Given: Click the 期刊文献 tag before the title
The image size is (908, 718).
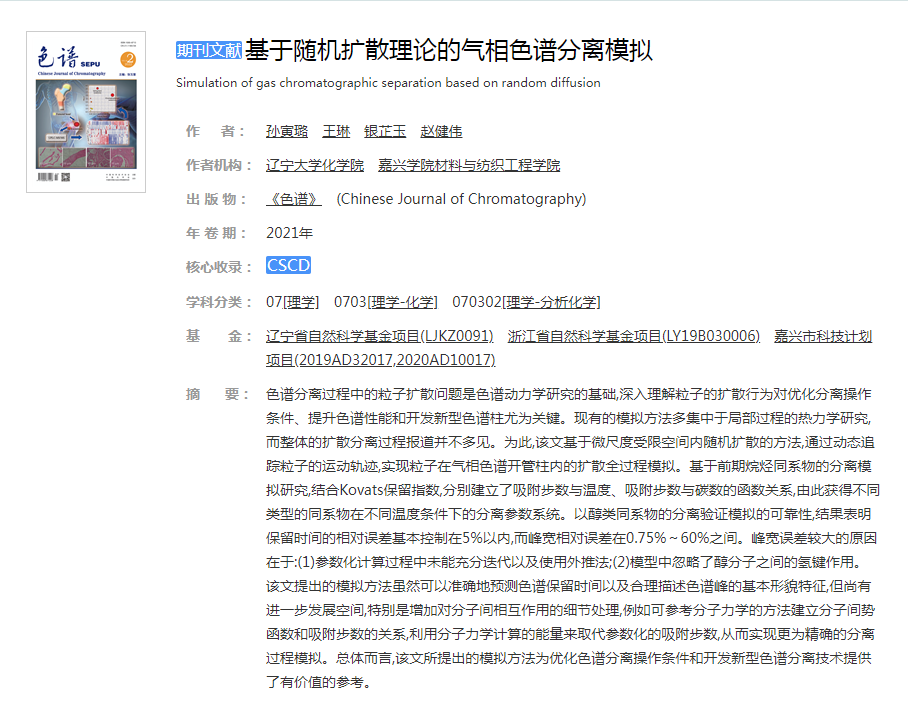Looking at the screenshot, I should (x=209, y=50).
